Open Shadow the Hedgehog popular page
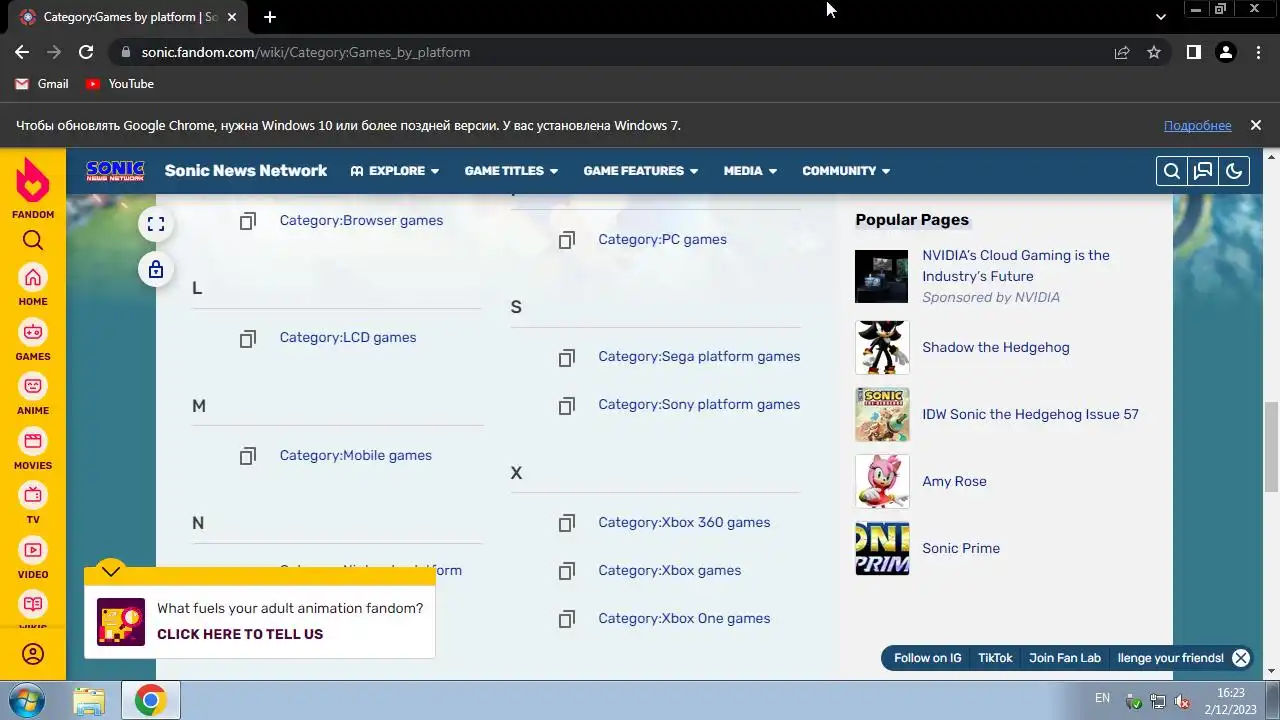Viewport: 1280px width, 720px height. 996,347
